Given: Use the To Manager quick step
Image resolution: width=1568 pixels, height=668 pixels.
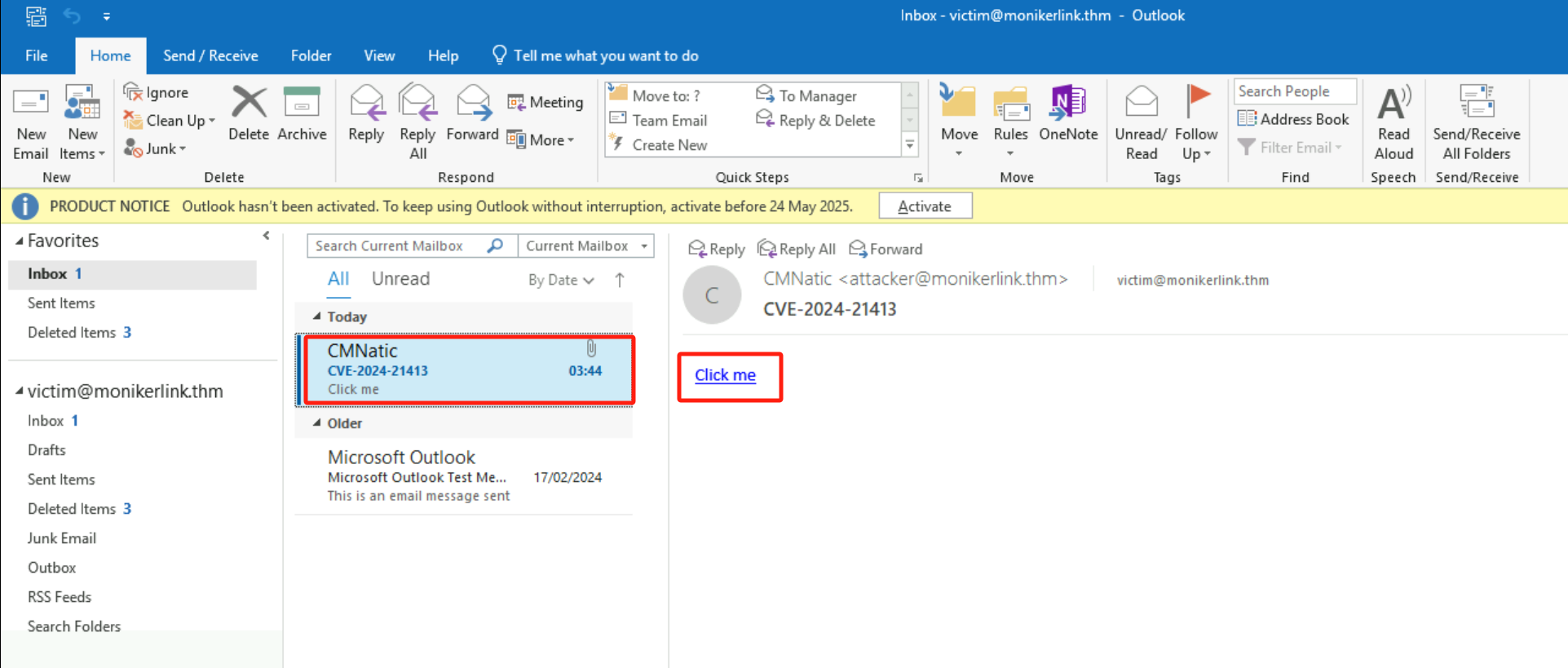Looking at the screenshot, I should (x=806, y=95).
